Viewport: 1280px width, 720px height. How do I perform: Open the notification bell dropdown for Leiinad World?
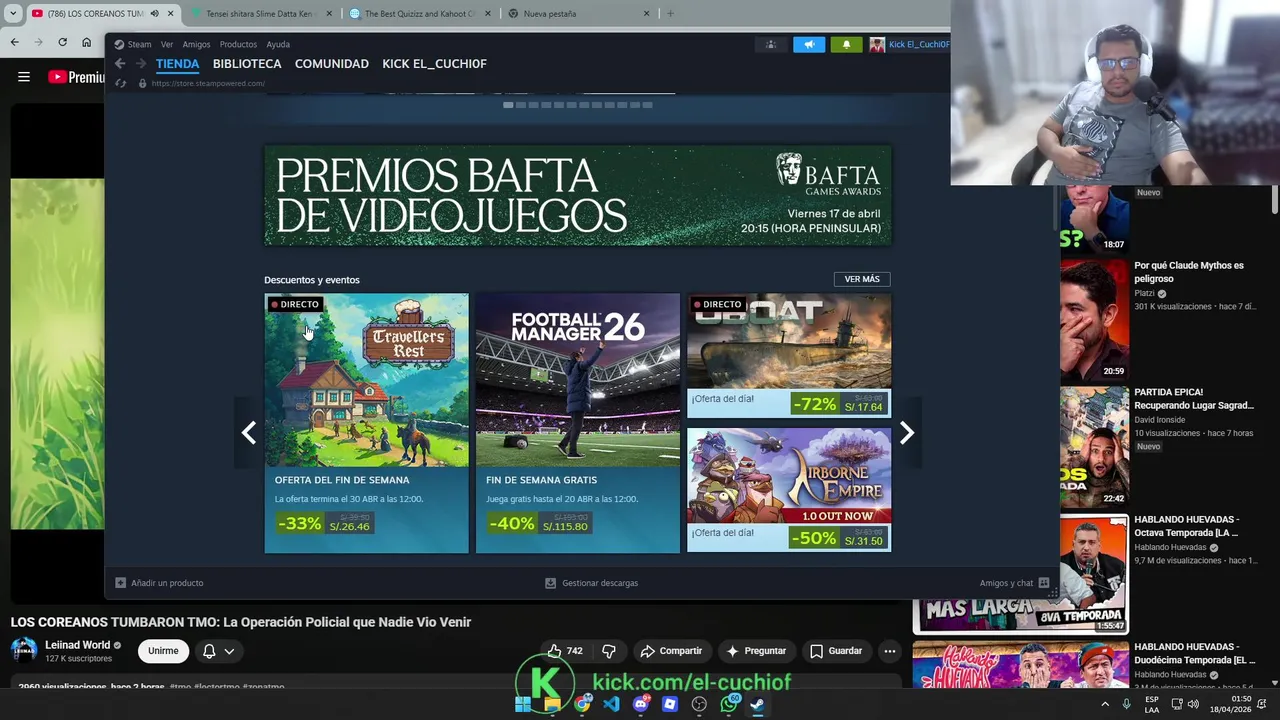click(x=218, y=651)
